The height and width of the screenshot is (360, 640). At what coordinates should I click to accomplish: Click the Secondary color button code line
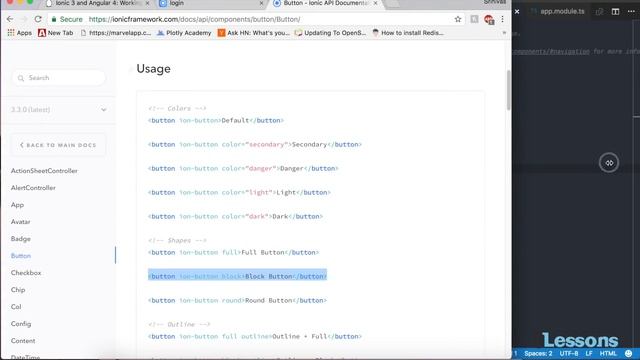[x=255, y=144]
